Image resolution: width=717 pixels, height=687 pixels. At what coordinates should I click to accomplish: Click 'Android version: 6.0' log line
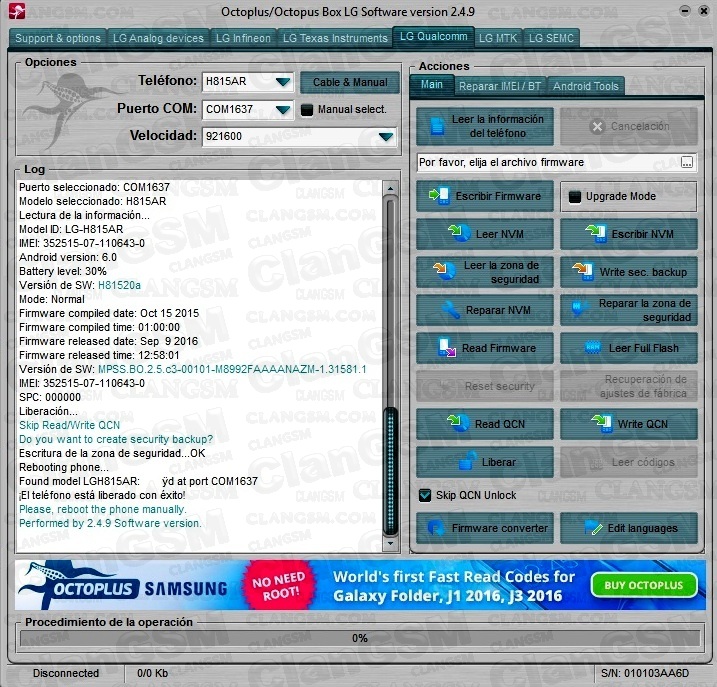click(x=68, y=258)
